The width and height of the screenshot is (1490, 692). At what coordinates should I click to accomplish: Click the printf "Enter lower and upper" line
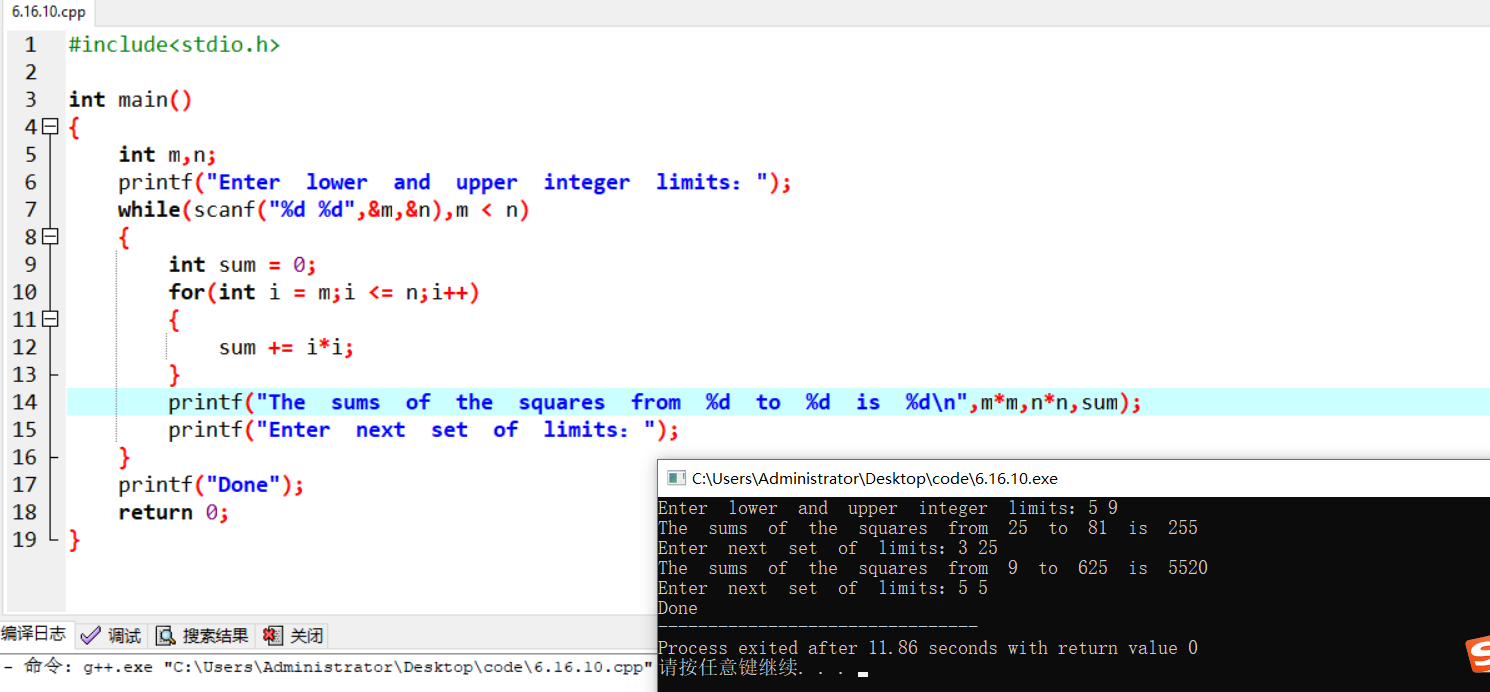click(455, 182)
